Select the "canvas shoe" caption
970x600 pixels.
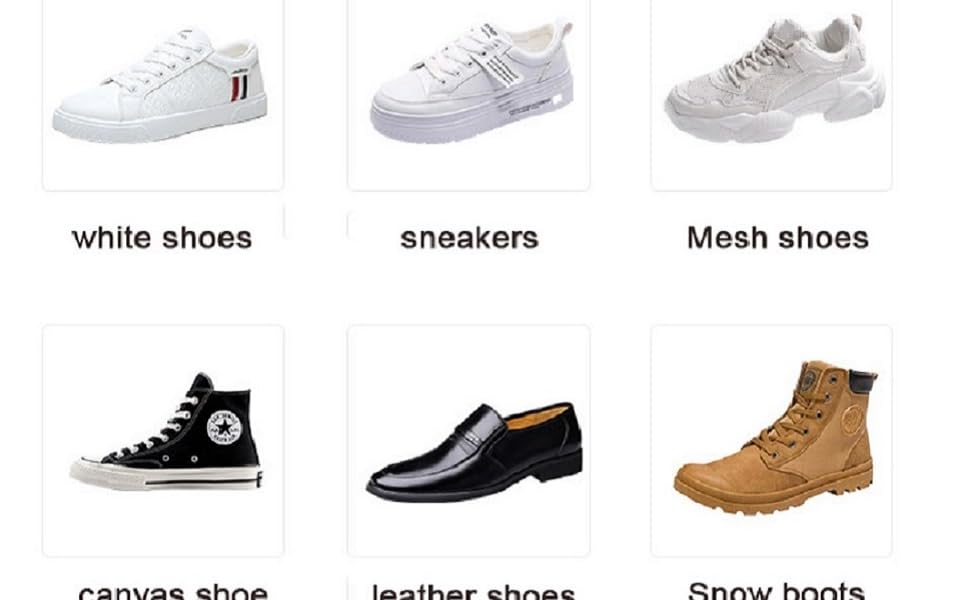pyautogui.click(x=173, y=591)
